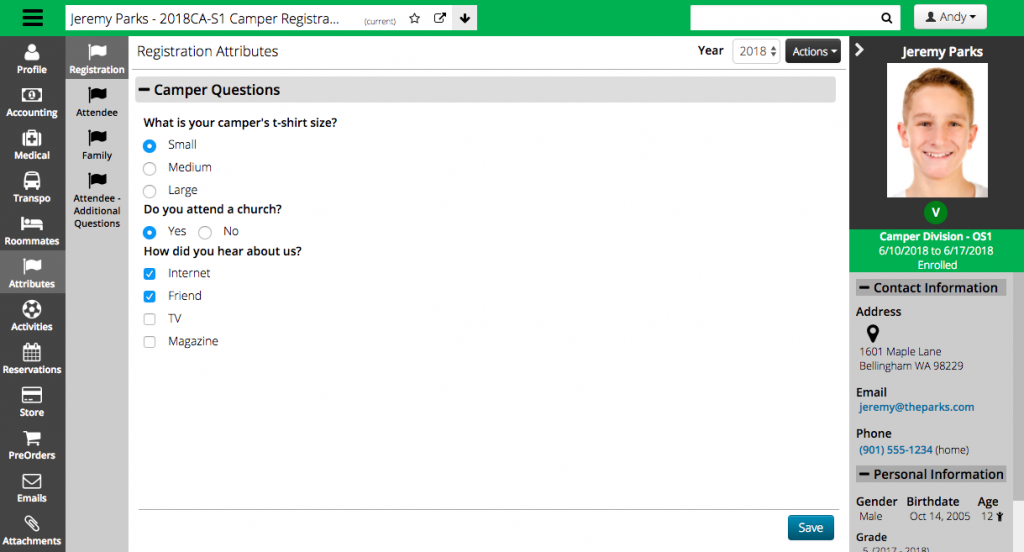Open the Roommates sidebar section
The height and width of the screenshot is (552, 1024).
coord(32,230)
